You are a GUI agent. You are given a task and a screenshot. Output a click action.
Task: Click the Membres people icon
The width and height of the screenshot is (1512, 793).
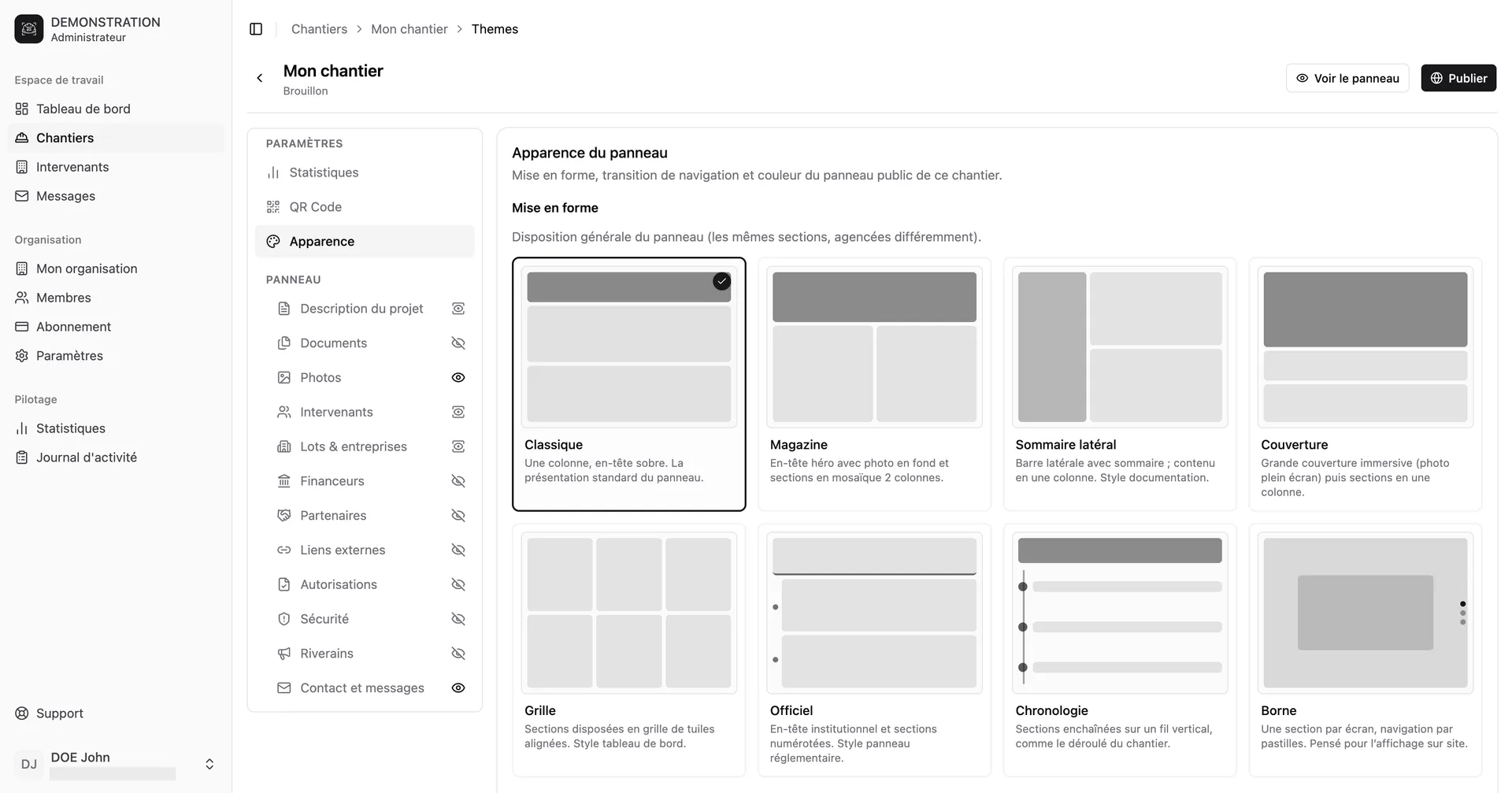(22, 298)
